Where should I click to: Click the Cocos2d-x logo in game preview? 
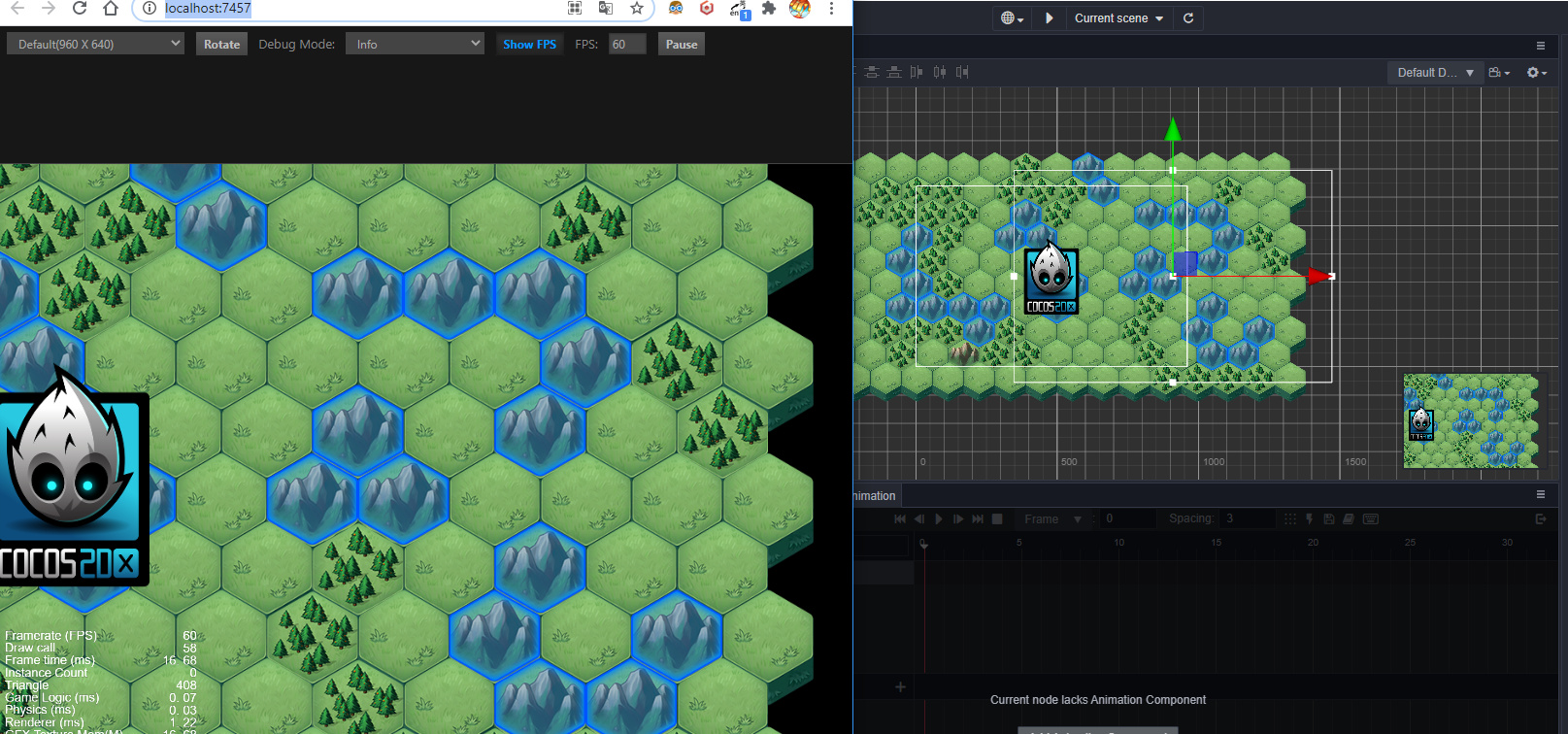coord(72,477)
